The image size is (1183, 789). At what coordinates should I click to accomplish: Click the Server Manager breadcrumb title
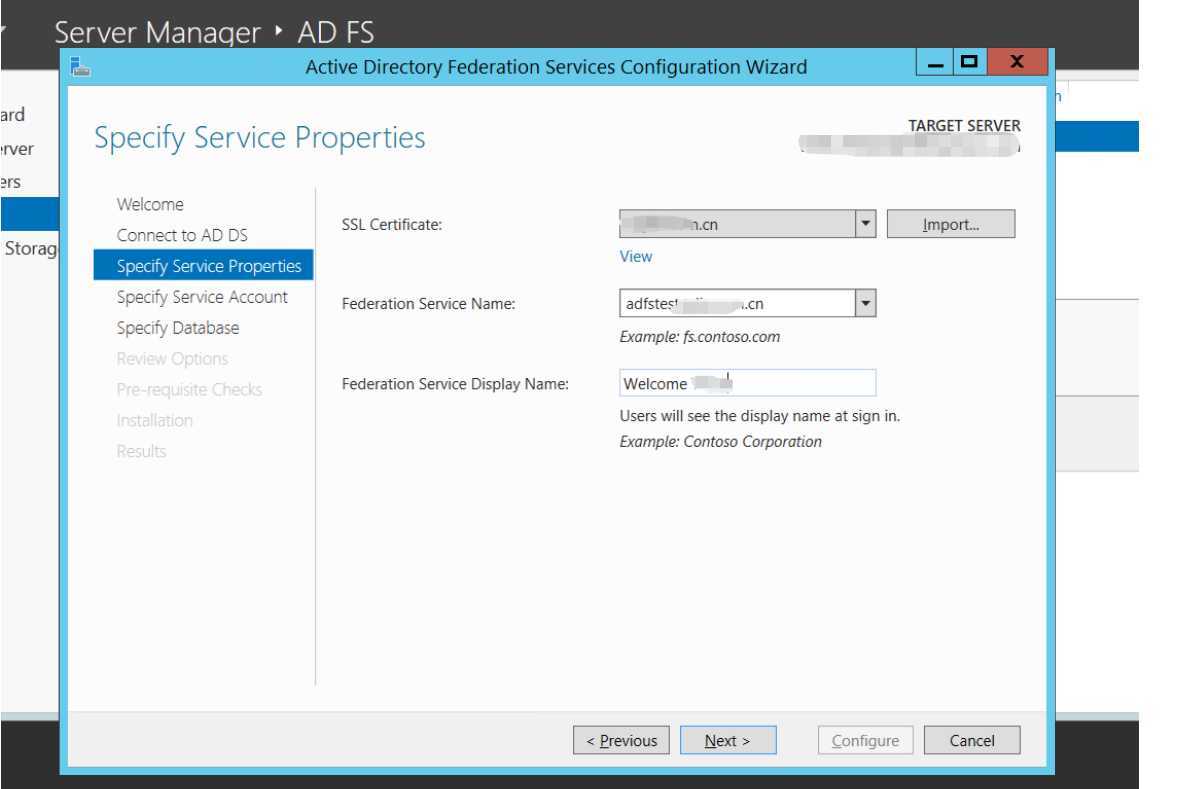(157, 32)
